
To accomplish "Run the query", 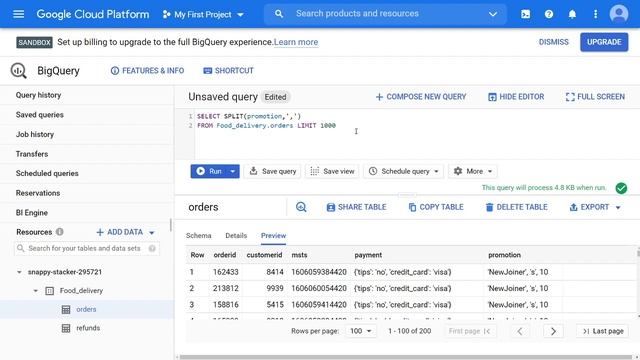I will click(x=209, y=171).
